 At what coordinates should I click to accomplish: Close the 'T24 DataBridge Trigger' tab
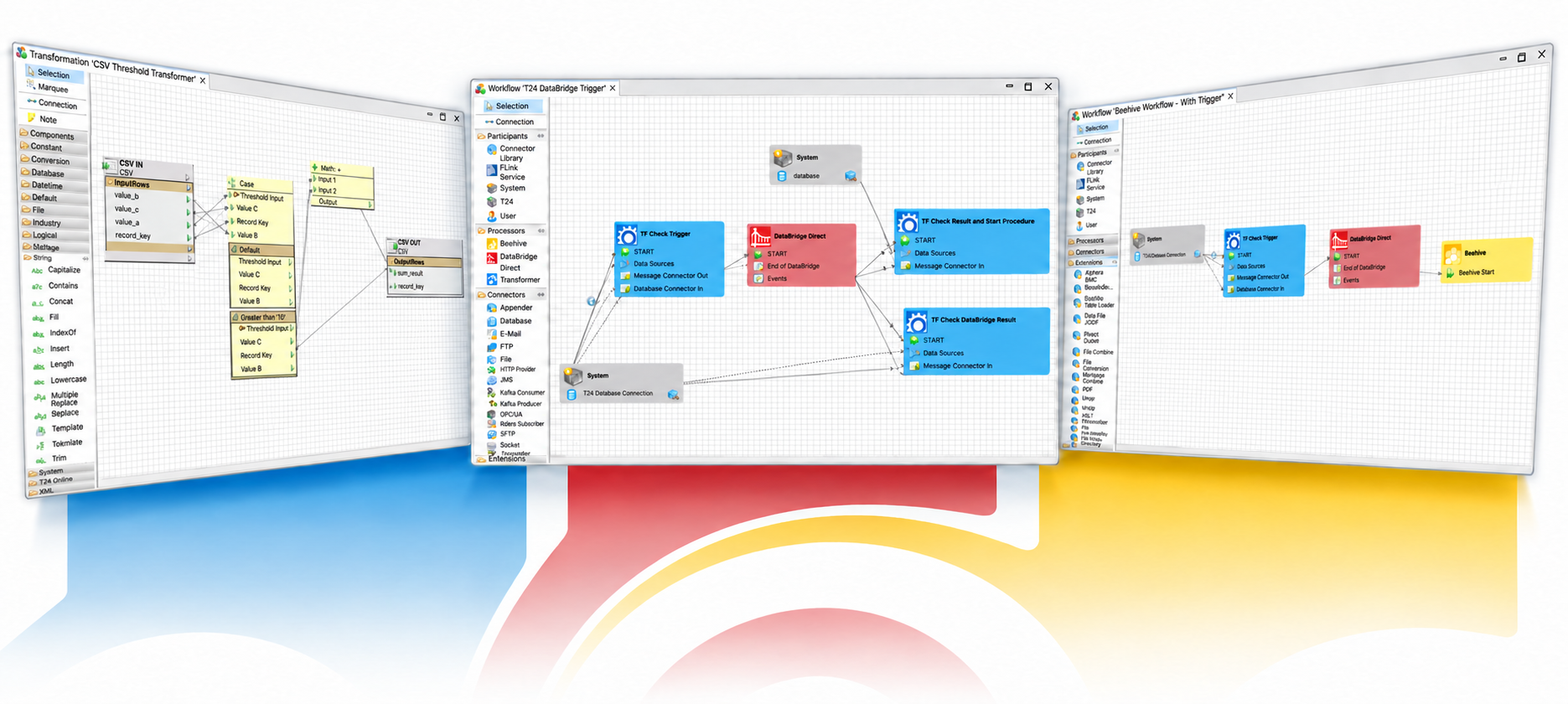613,88
